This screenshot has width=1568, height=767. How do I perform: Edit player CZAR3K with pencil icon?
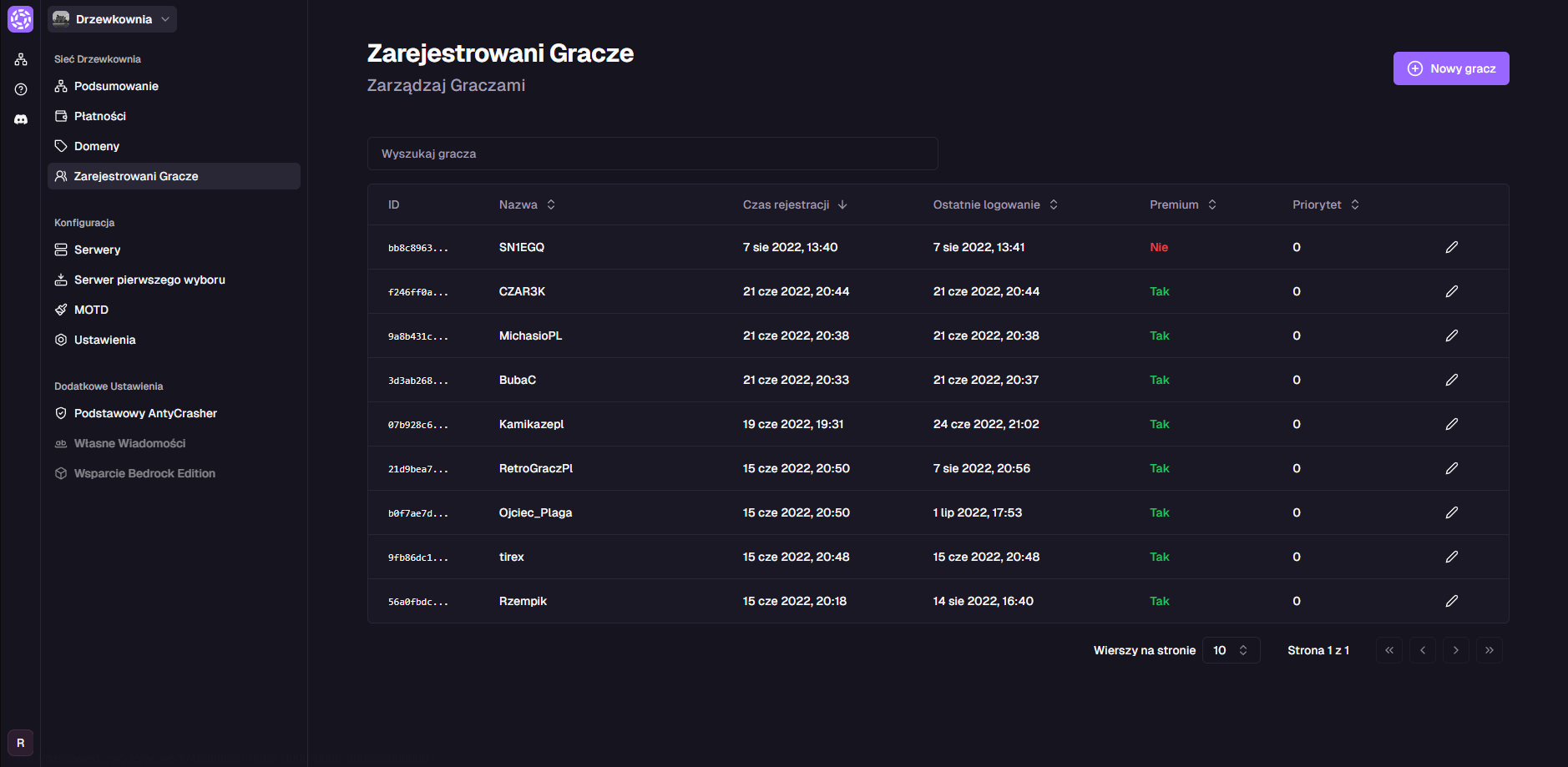coord(1451,291)
